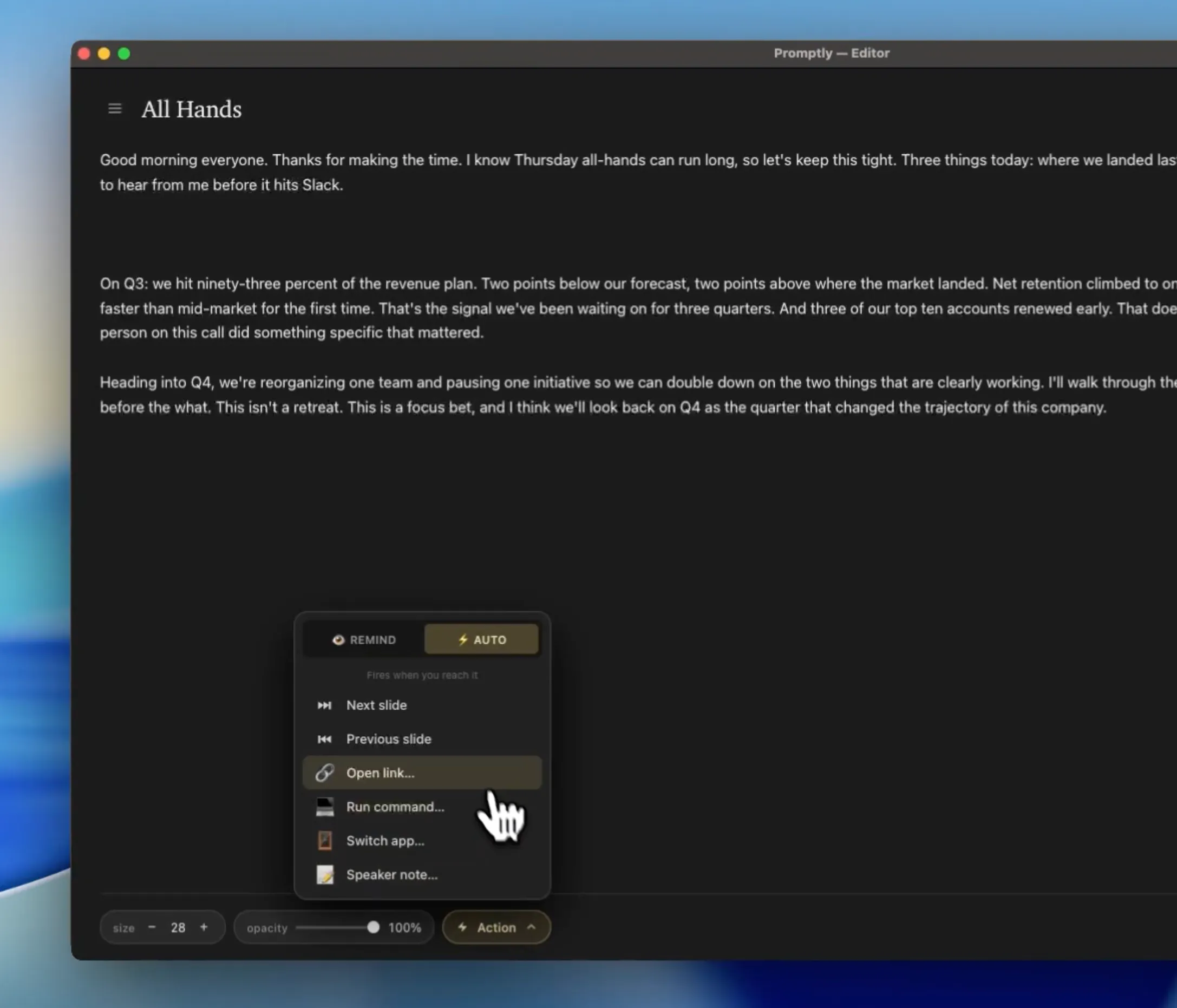Click the paragraph starting 'Good morning everyone'
The image size is (1177, 1008).
[638, 172]
